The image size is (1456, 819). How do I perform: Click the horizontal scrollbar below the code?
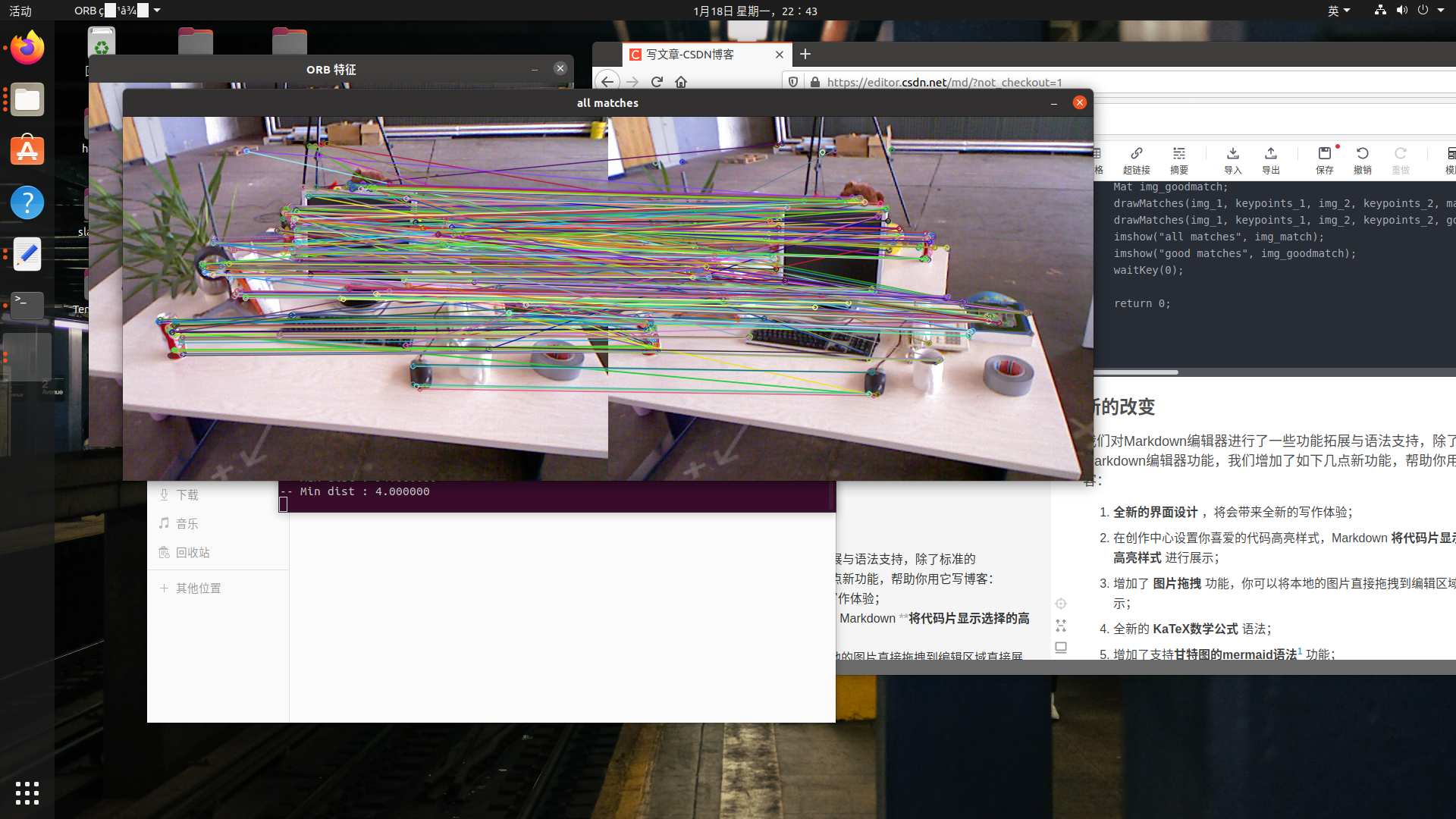pos(1135,372)
